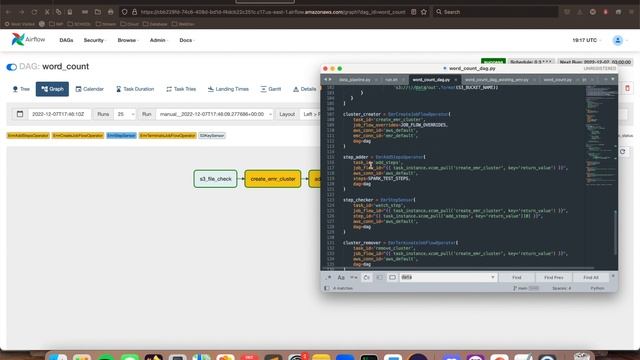This screenshot has height=360, width=640.
Task: Toggle regular expression search in find panel
Action: point(328,278)
